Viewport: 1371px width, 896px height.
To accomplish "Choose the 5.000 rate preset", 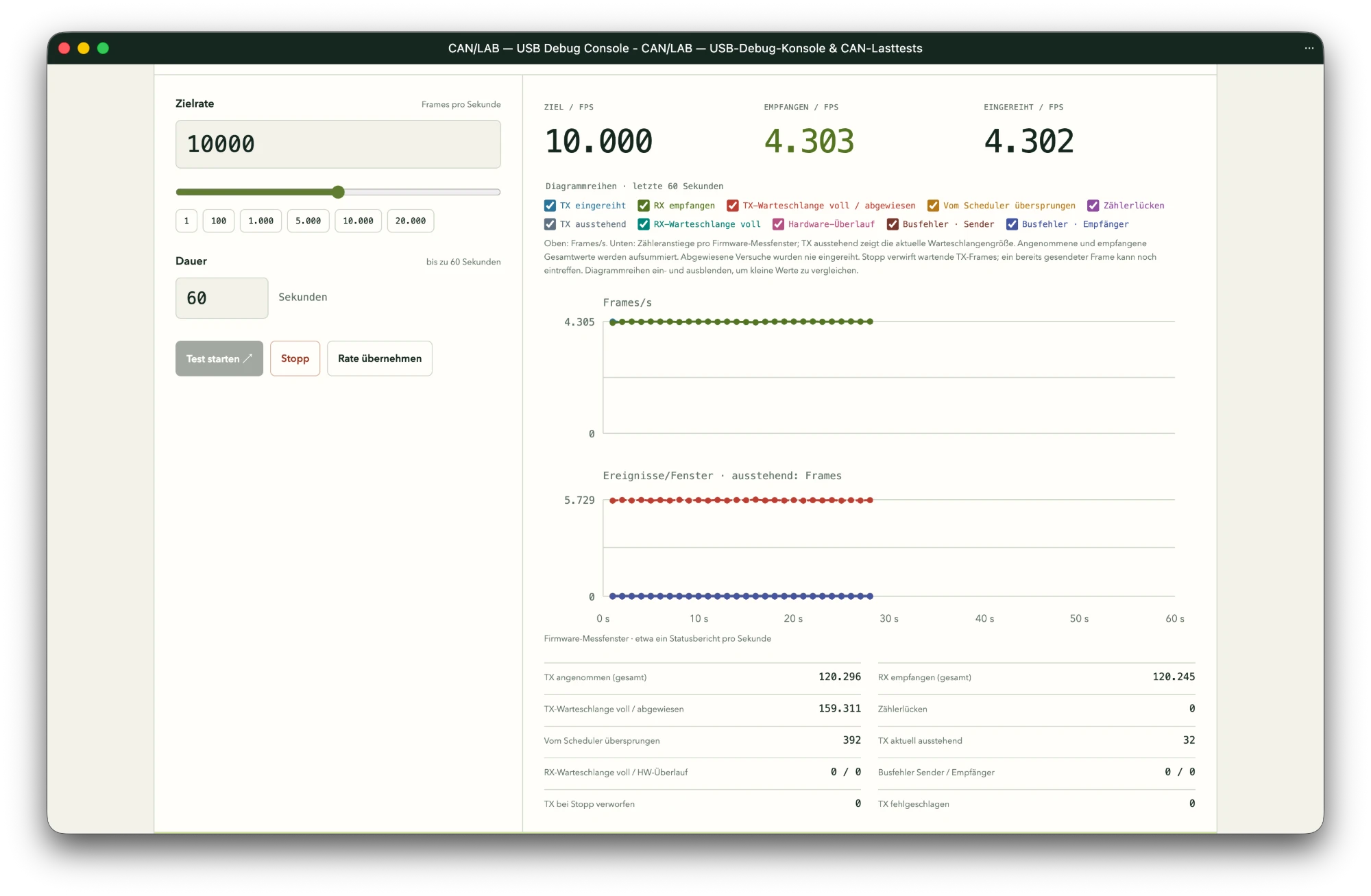I will pos(308,221).
